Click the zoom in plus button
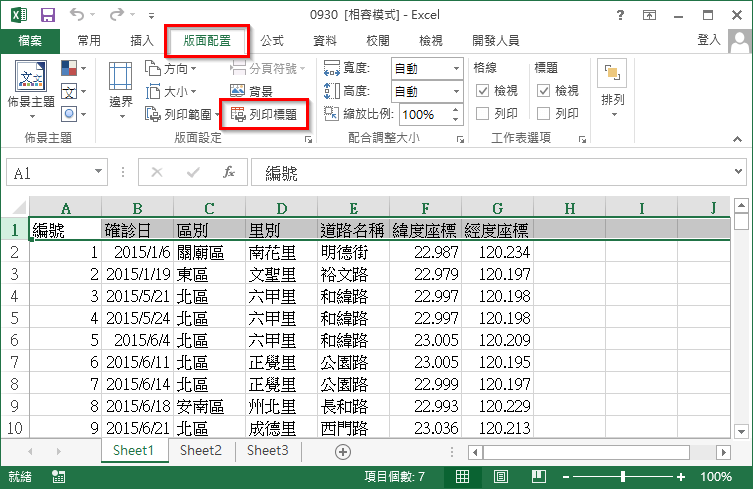Image resolution: width=753 pixels, height=489 pixels. (680, 477)
